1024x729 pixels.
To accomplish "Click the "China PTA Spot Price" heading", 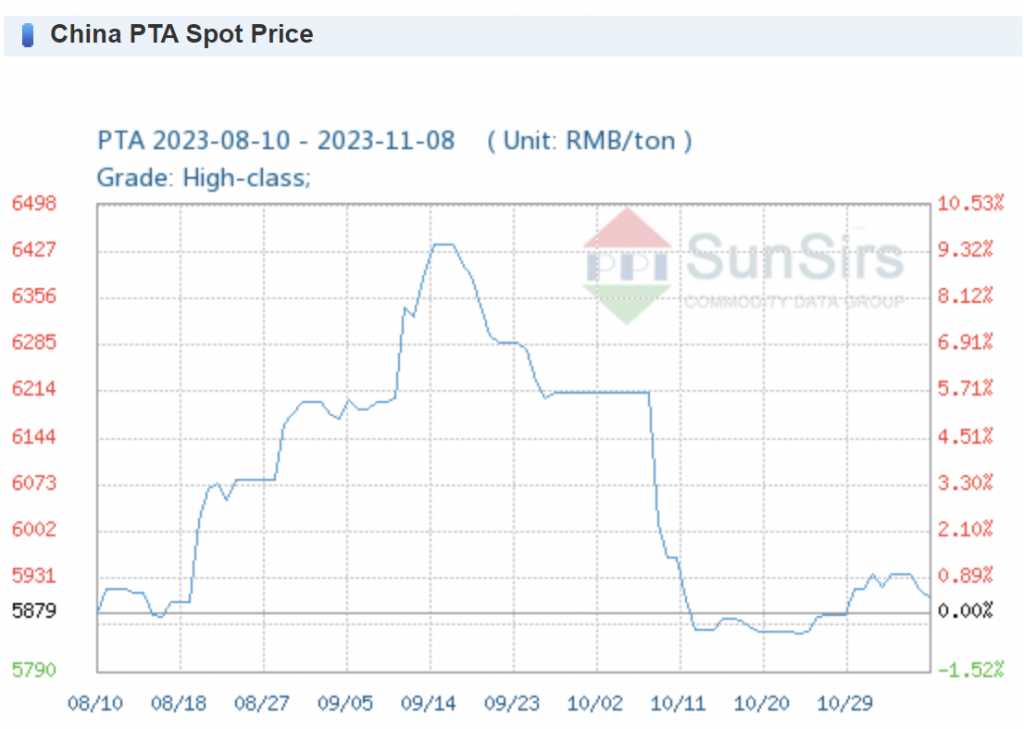I will 181,34.
